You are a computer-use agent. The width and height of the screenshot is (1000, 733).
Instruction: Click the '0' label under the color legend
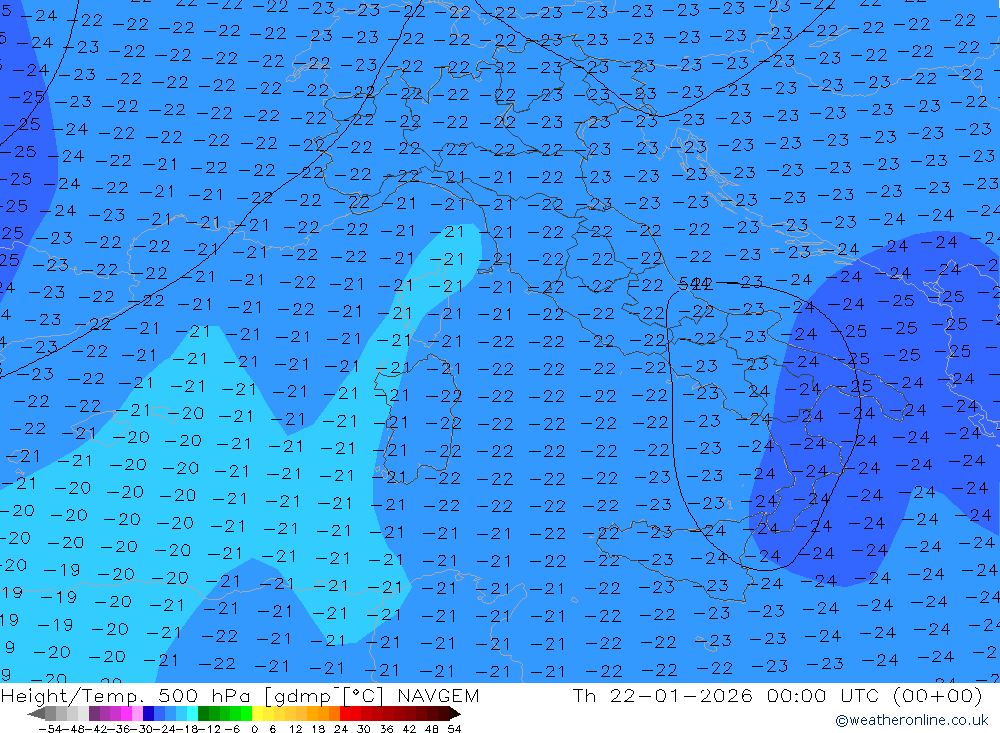tap(254, 729)
